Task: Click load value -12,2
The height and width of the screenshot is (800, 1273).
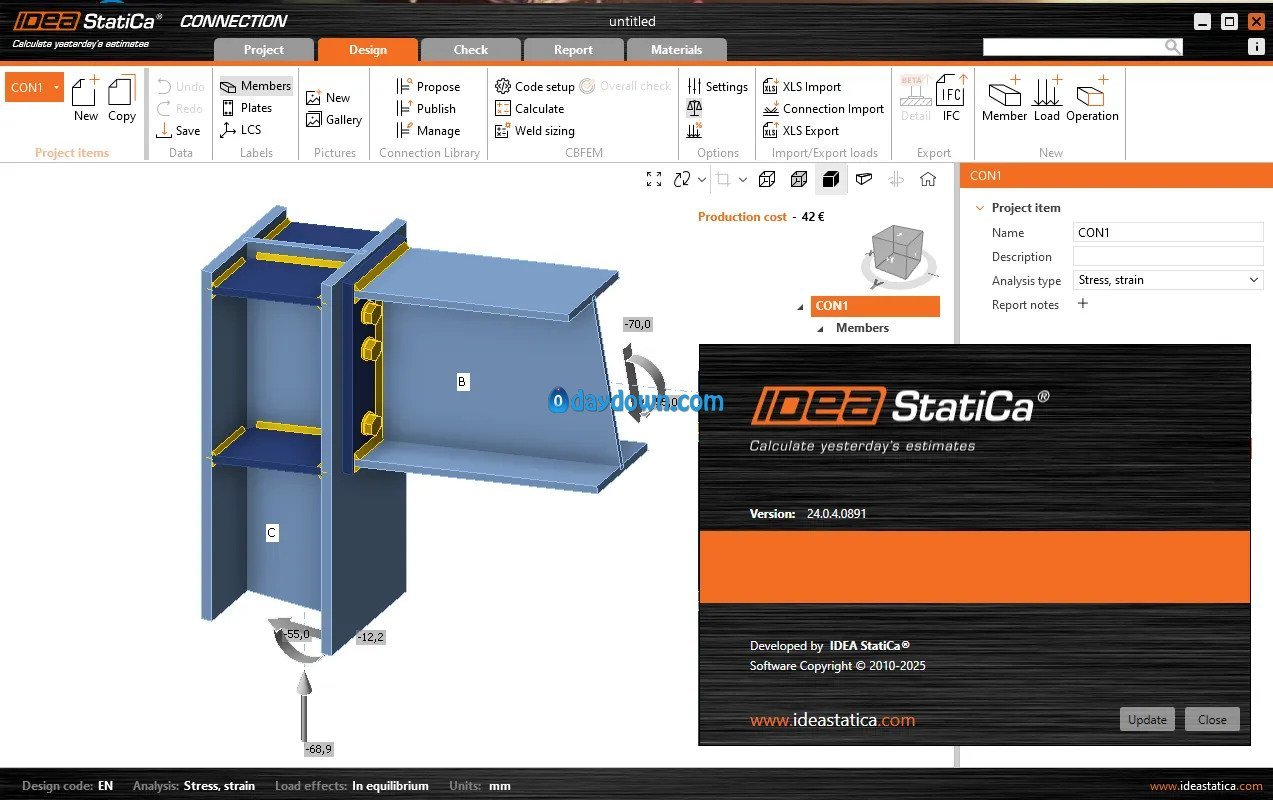Action: [x=370, y=637]
